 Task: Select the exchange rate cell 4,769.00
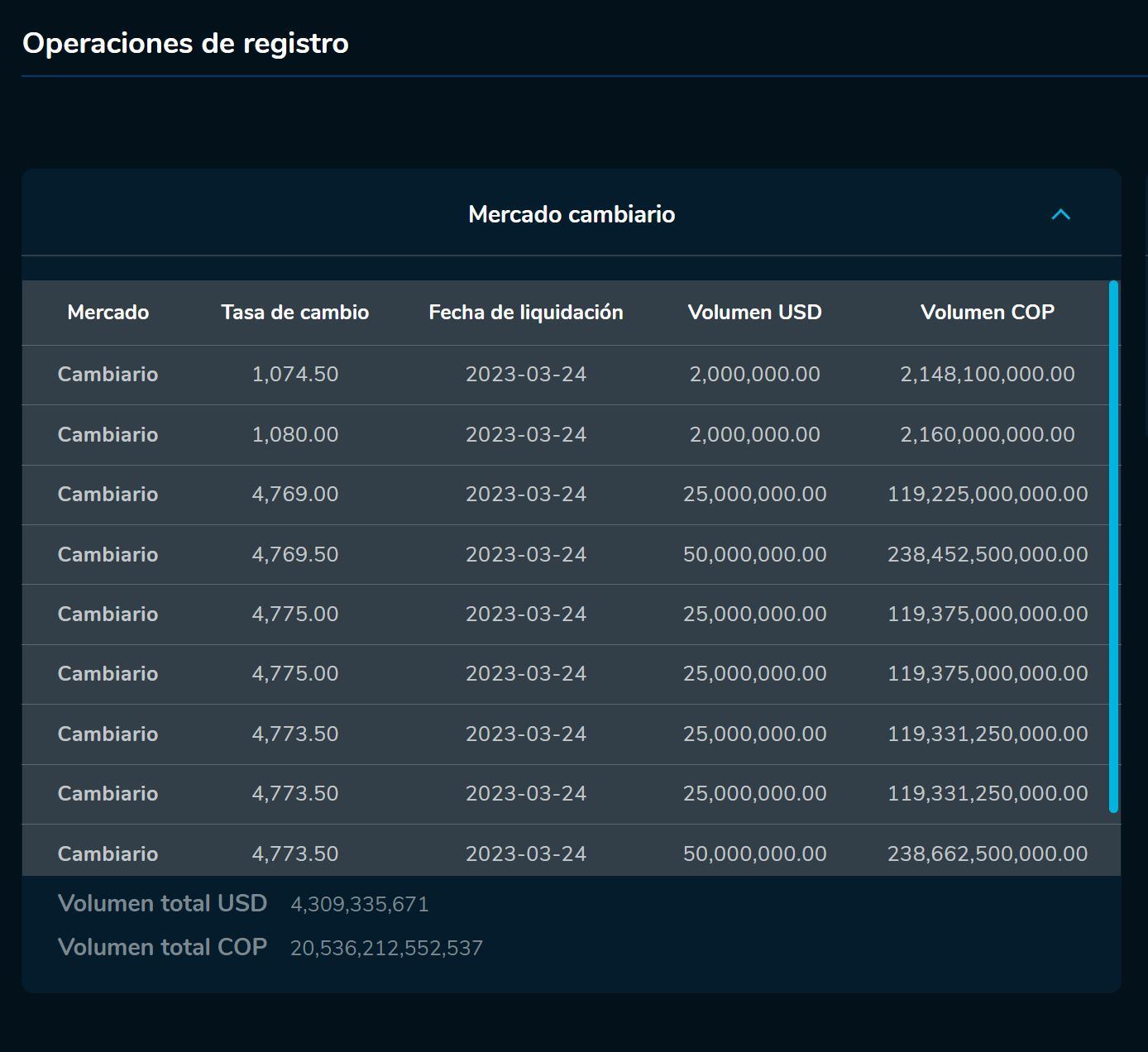point(294,495)
